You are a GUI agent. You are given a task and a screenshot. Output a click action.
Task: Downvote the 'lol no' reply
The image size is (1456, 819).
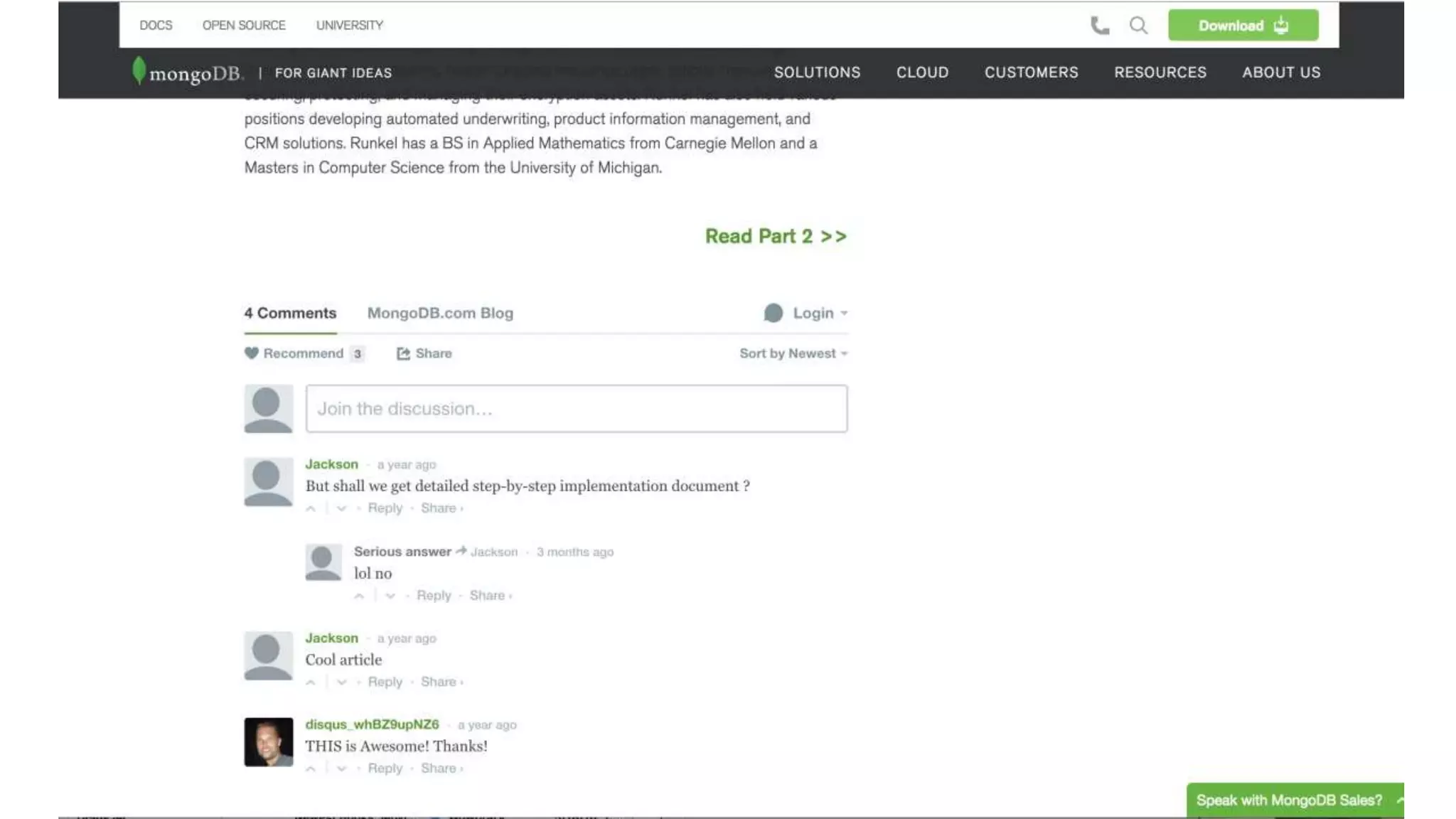(x=390, y=596)
